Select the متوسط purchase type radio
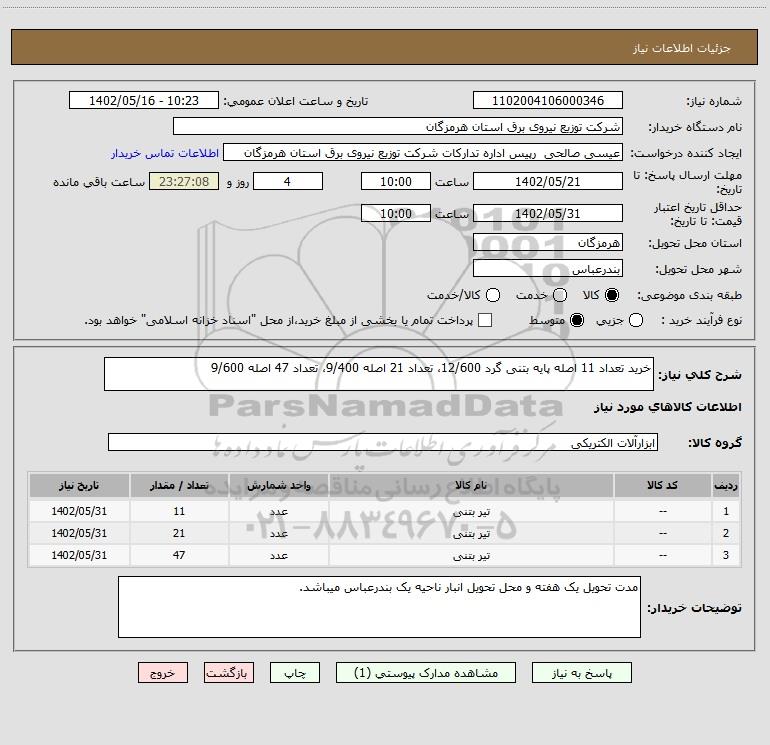770x745 pixels. tap(577, 320)
